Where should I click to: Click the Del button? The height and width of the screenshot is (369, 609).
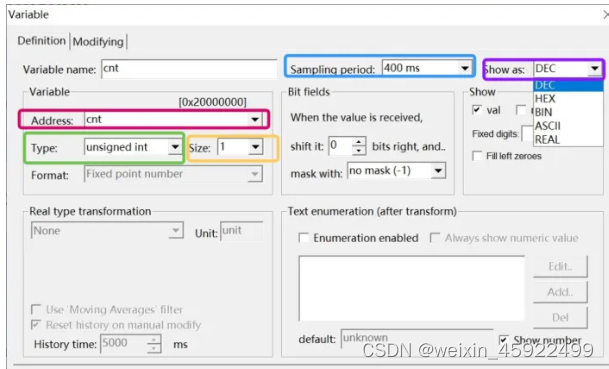point(560,318)
